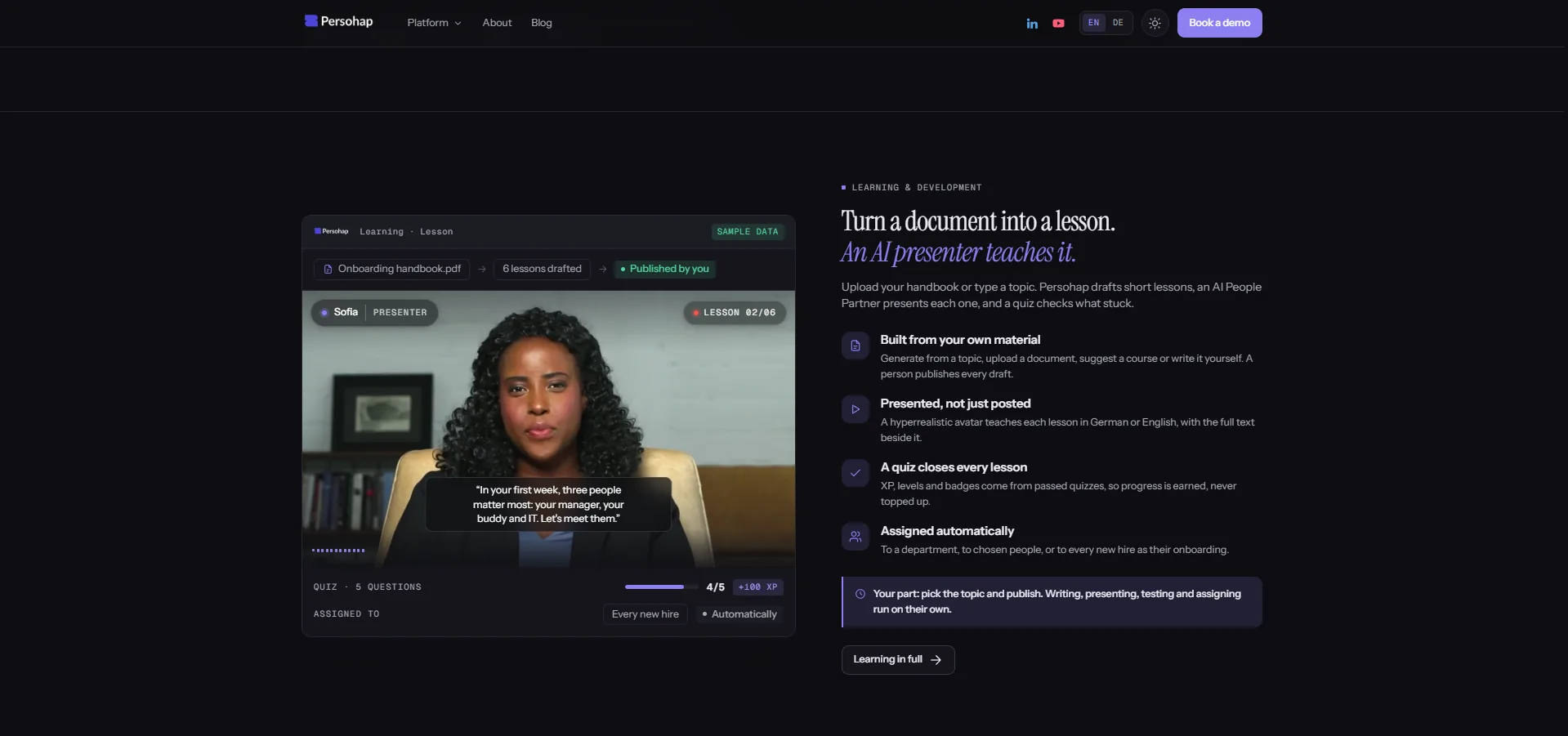Switch language to DE

click(1118, 23)
